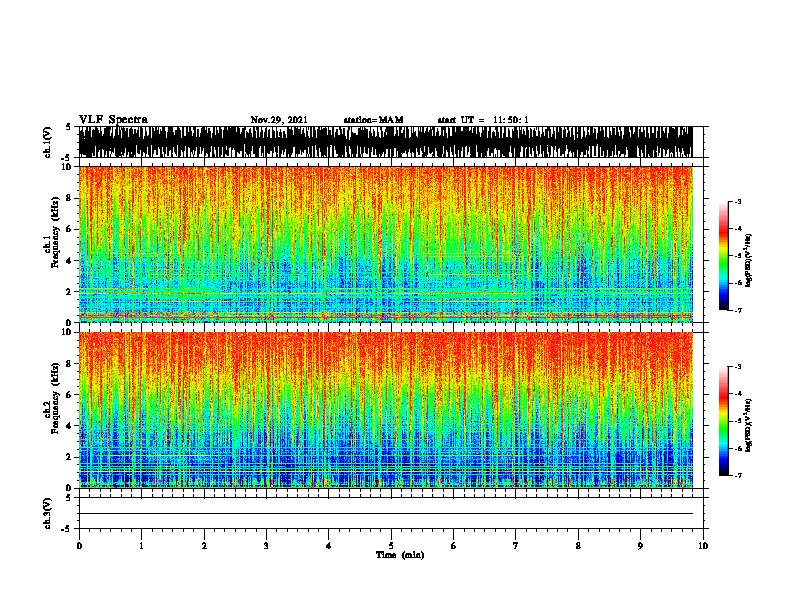The width and height of the screenshot is (792, 612).
Task: Click time axis tick label "3"
Action: pos(266,546)
